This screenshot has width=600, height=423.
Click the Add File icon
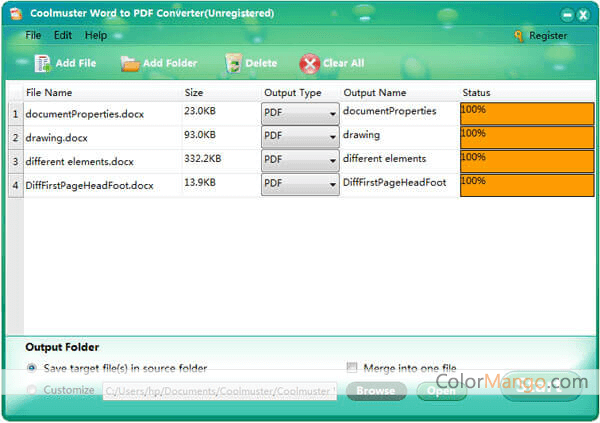[43, 63]
